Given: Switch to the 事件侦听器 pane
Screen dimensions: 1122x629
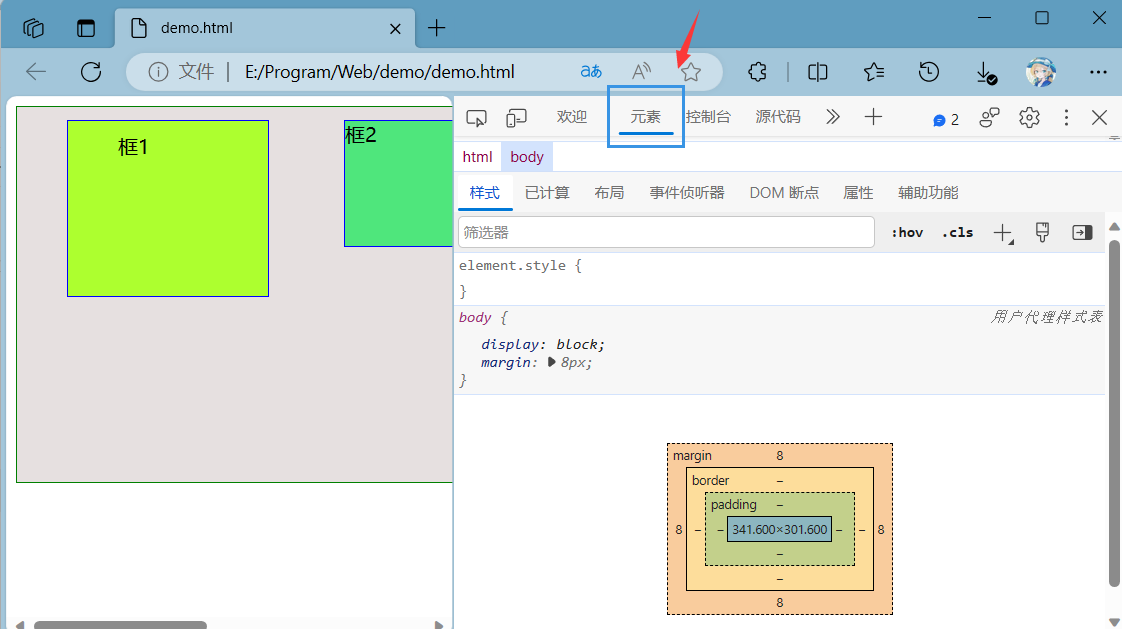Looking at the screenshot, I should (x=687, y=193).
